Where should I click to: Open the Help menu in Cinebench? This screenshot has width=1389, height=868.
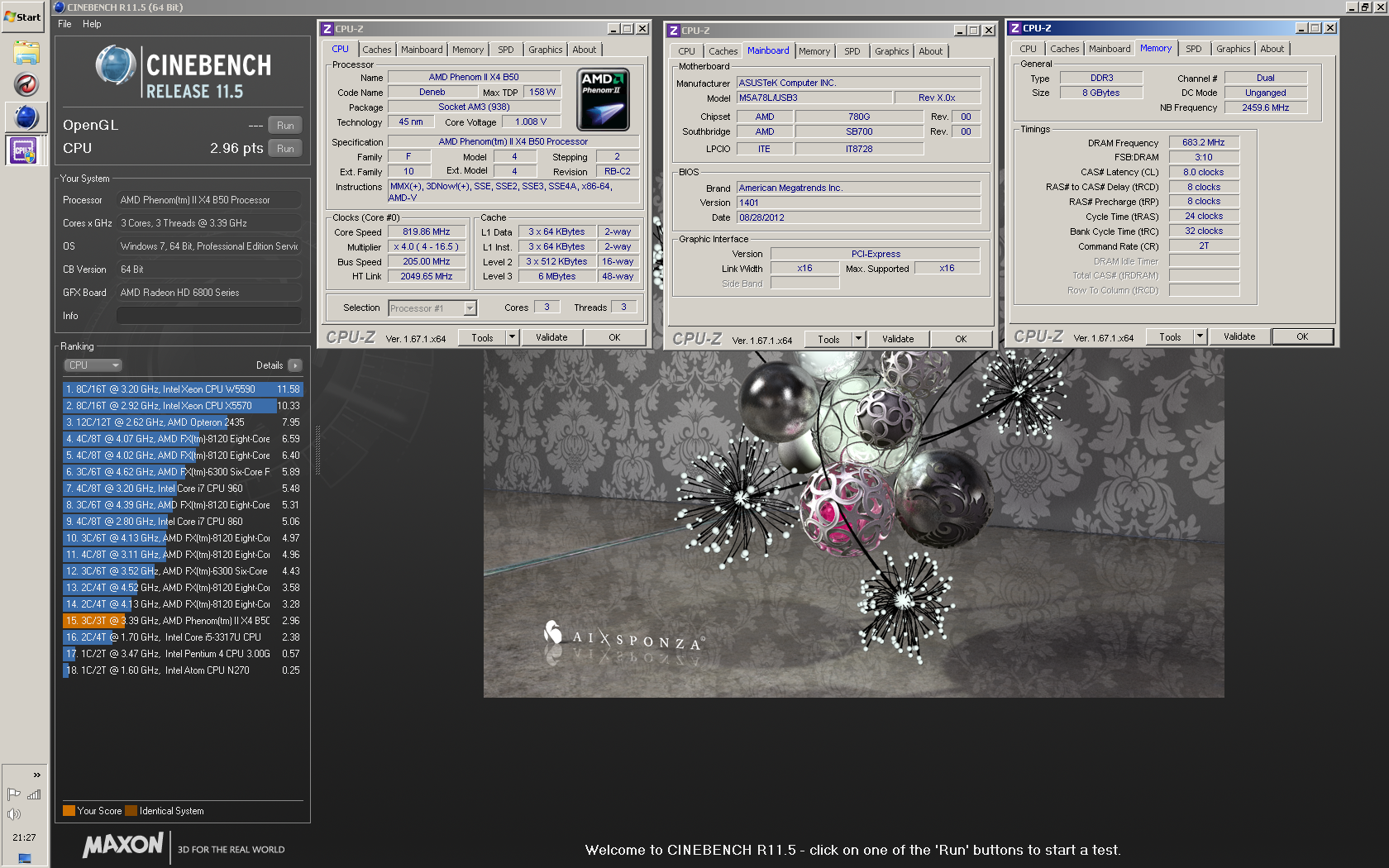(x=92, y=24)
